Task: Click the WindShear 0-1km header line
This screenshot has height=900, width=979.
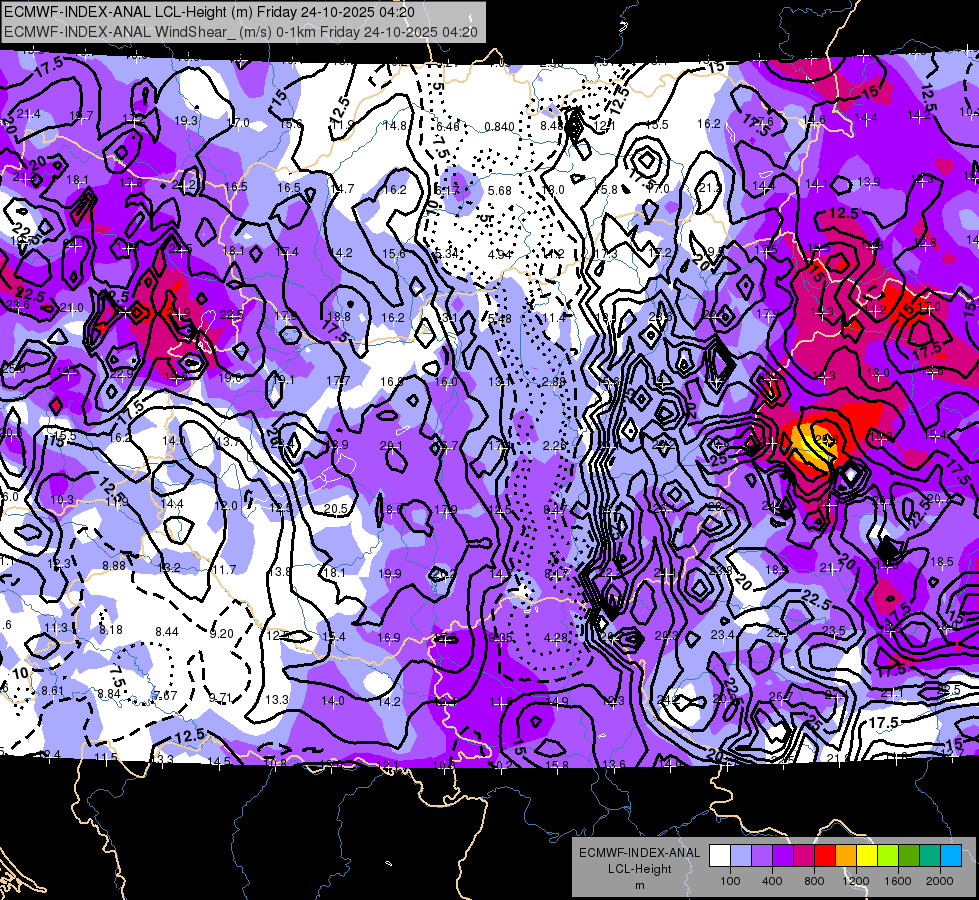Action: pos(241,32)
